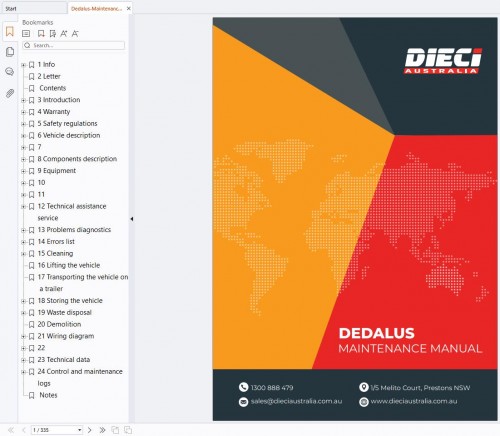
Task: Go to the next page arrow
Action: [89, 430]
